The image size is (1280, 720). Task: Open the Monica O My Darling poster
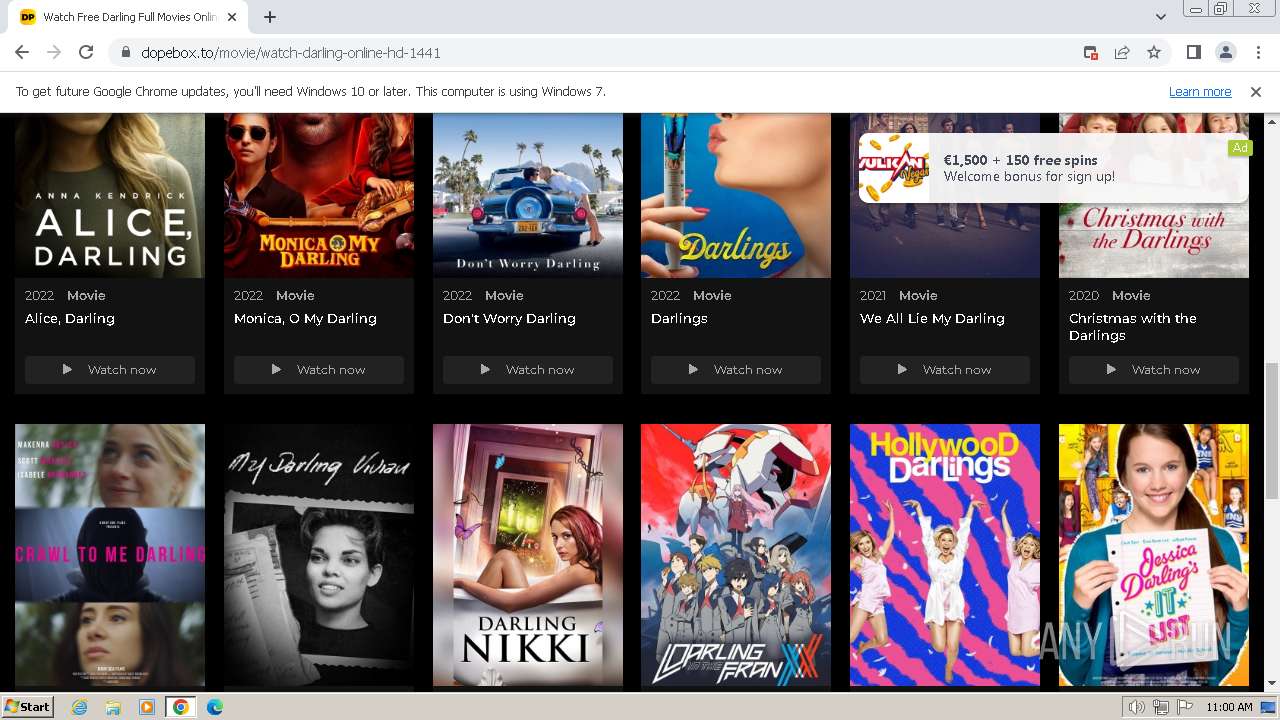319,195
